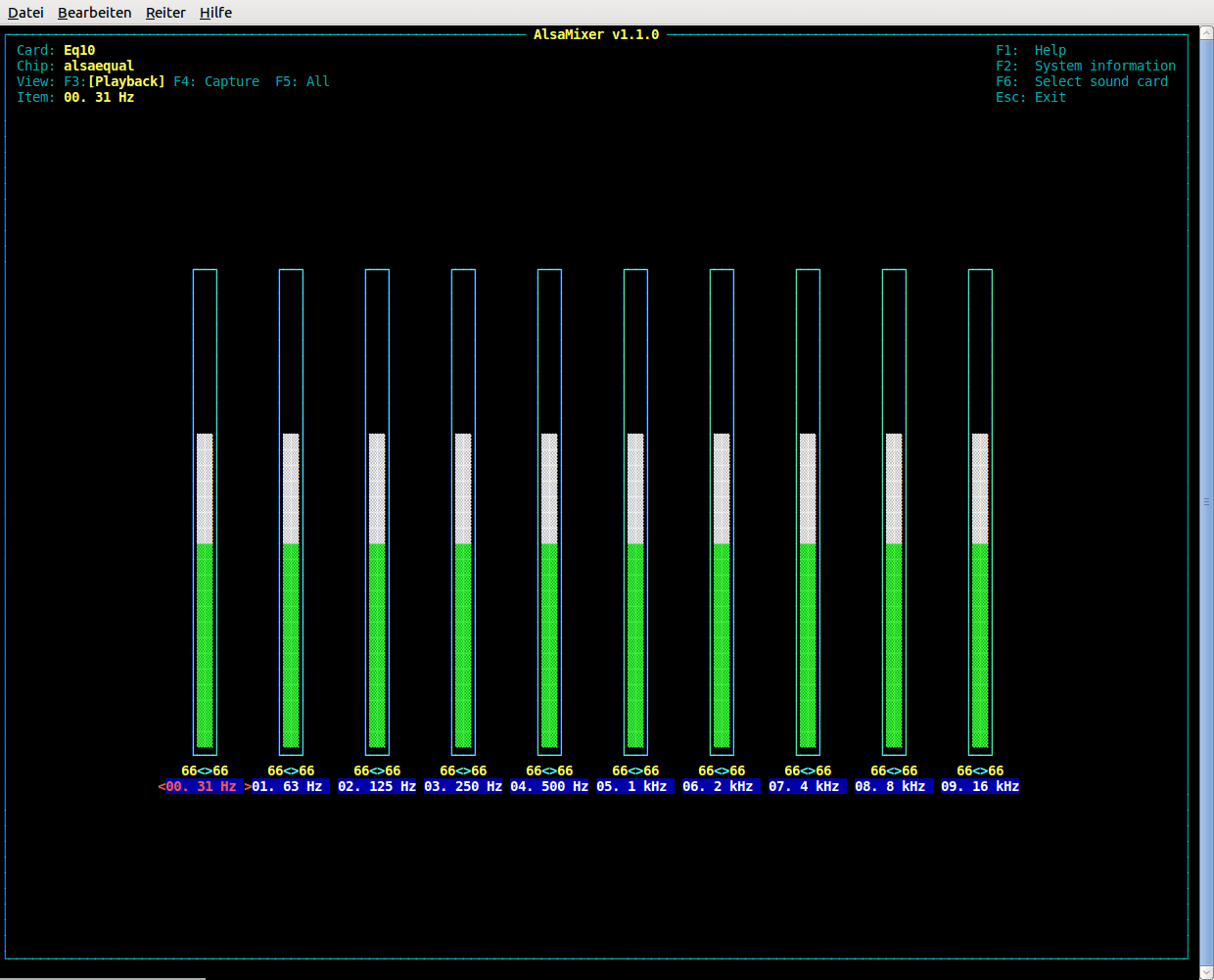Image resolution: width=1214 pixels, height=980 pixels.
Task: Click the 2 kHz equalizer band slider
Action: [722, 512]
